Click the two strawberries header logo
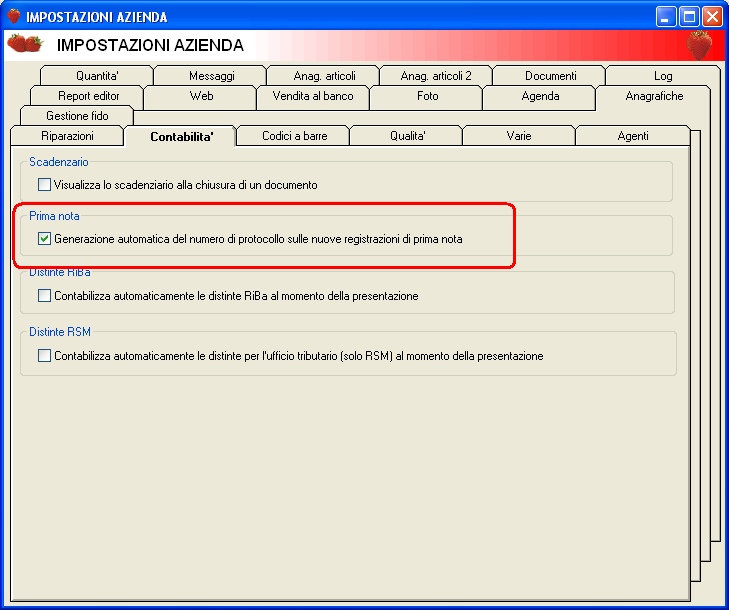729x610 pixels. pos(25,43)
